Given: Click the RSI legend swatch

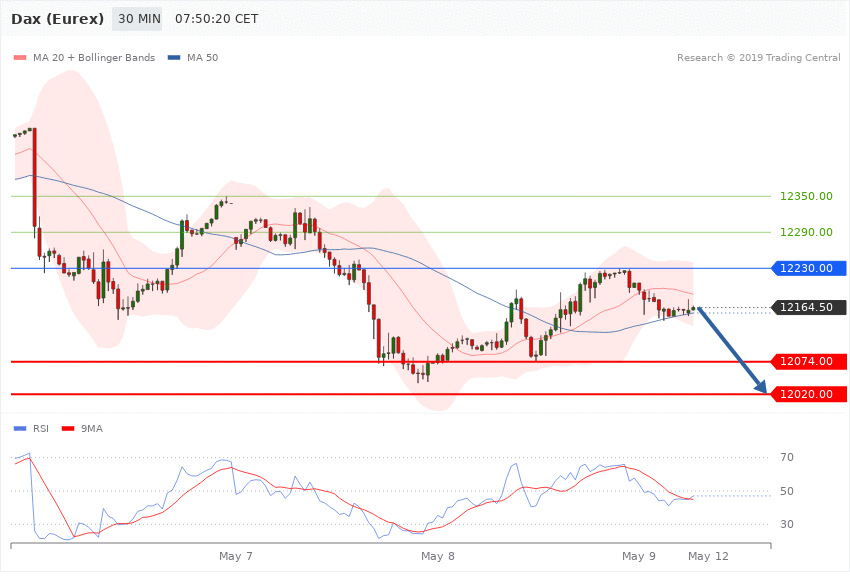Looking at the screenshot, I should [x=20, y=429].
